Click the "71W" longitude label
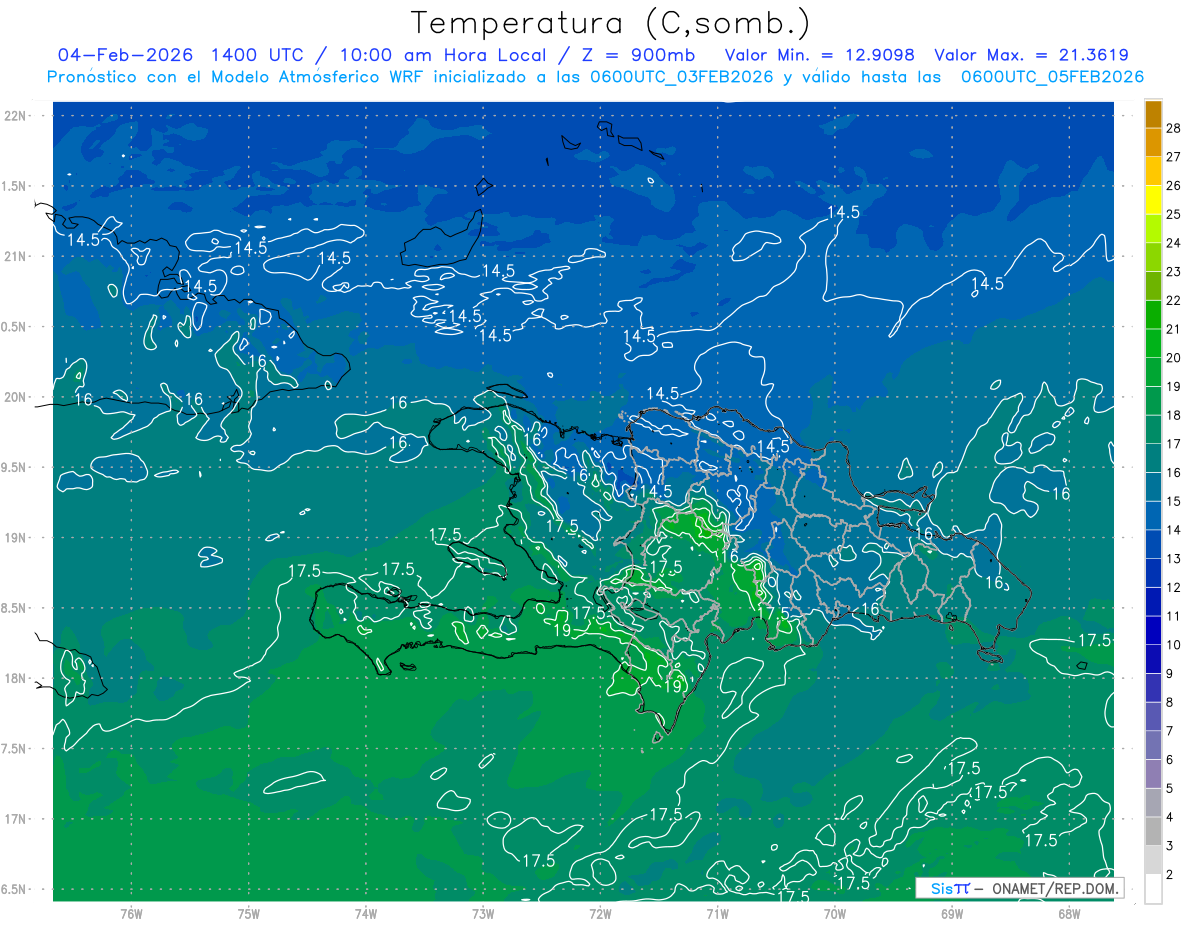Viewport: 1200px width, 927px height. 717,914
